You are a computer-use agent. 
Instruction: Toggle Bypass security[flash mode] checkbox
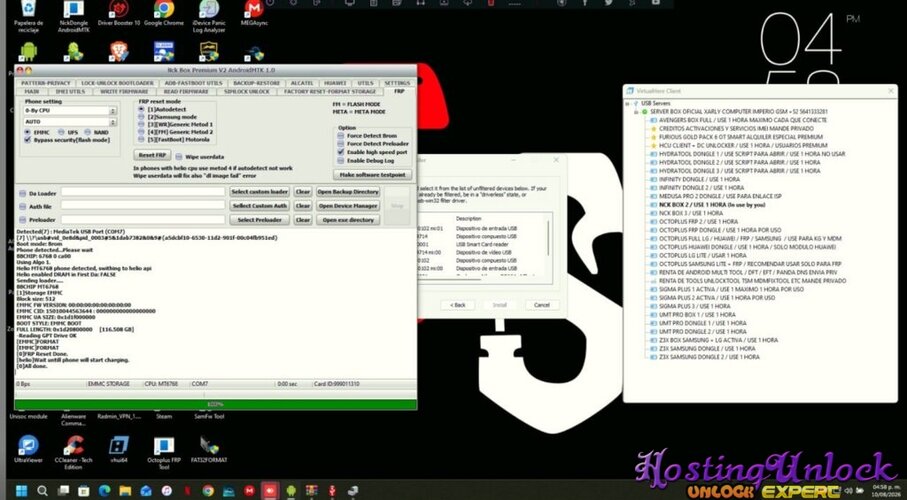pos(27,139)
